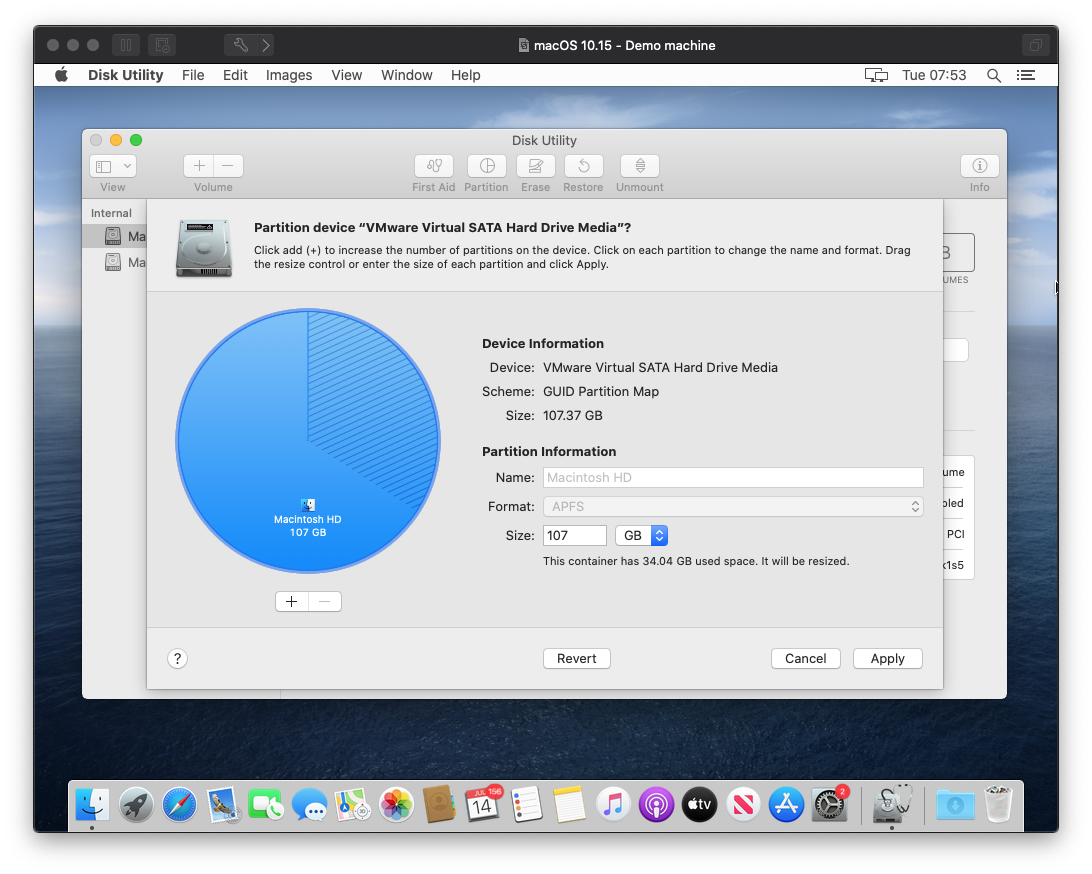Open the Apple menu
This screenshot has height=874, width=1092.
62,75
